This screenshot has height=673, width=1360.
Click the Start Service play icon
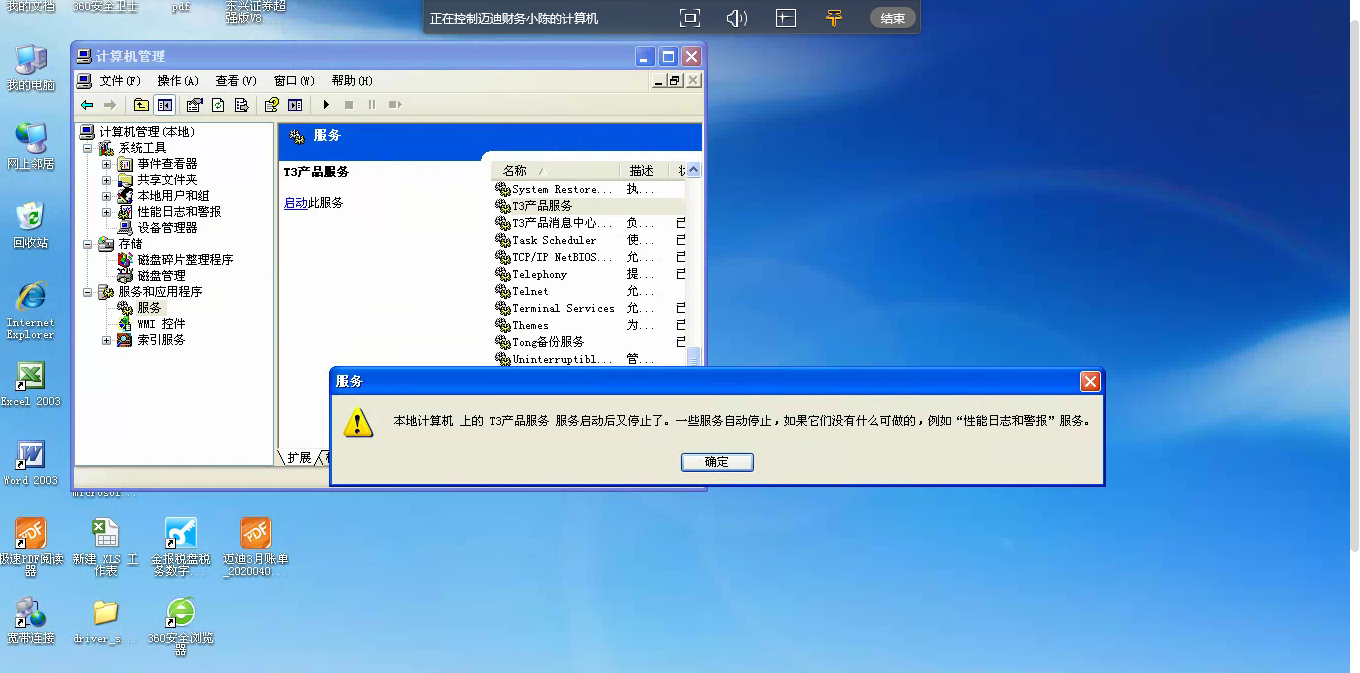coord(326,105)
